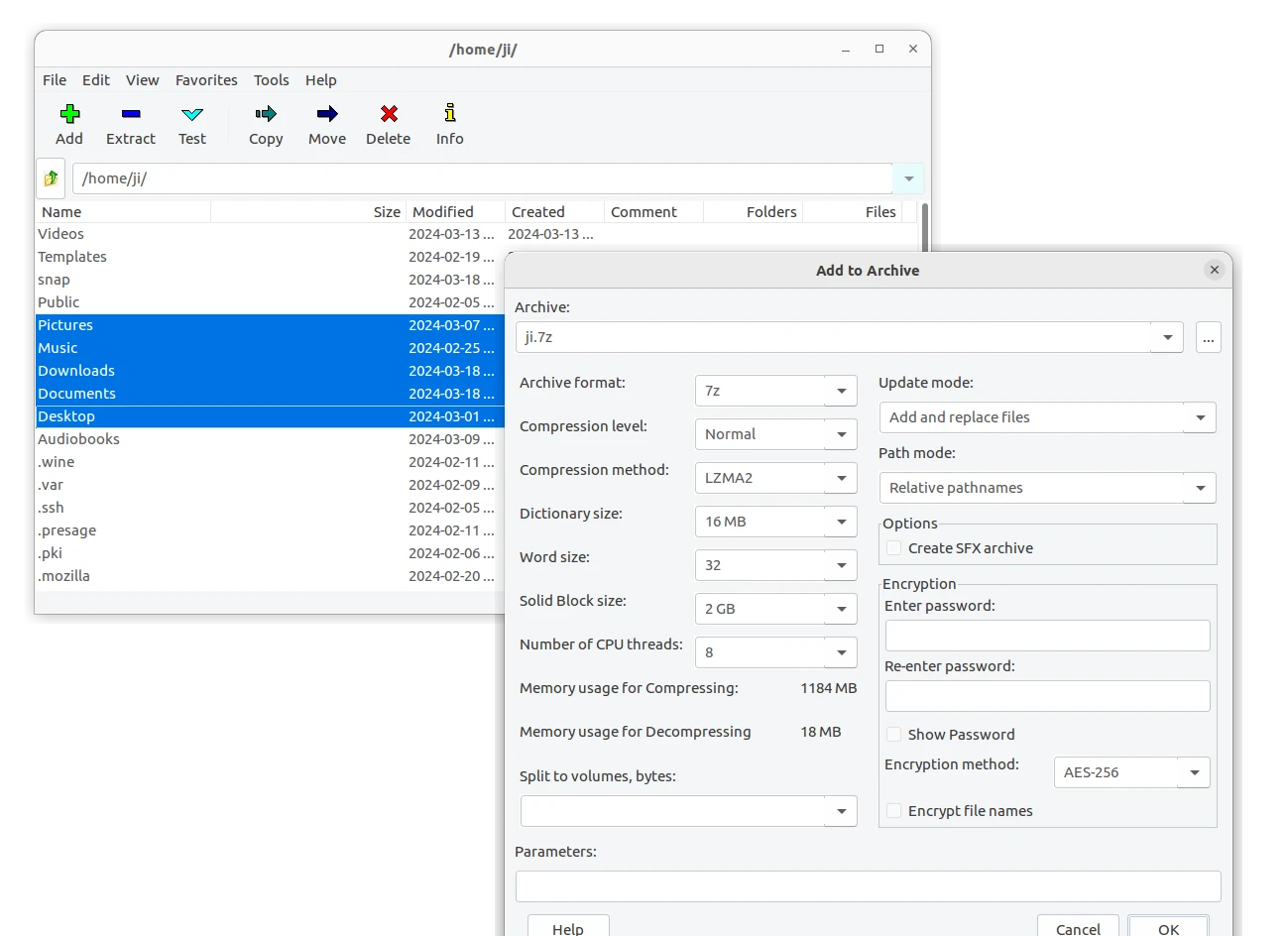Click the red Delete icon

pyautogui.click(x=389, y=113)
